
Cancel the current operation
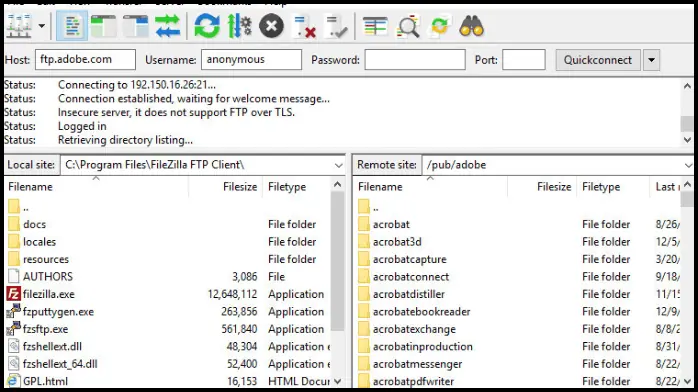click(x=271, y=26)
